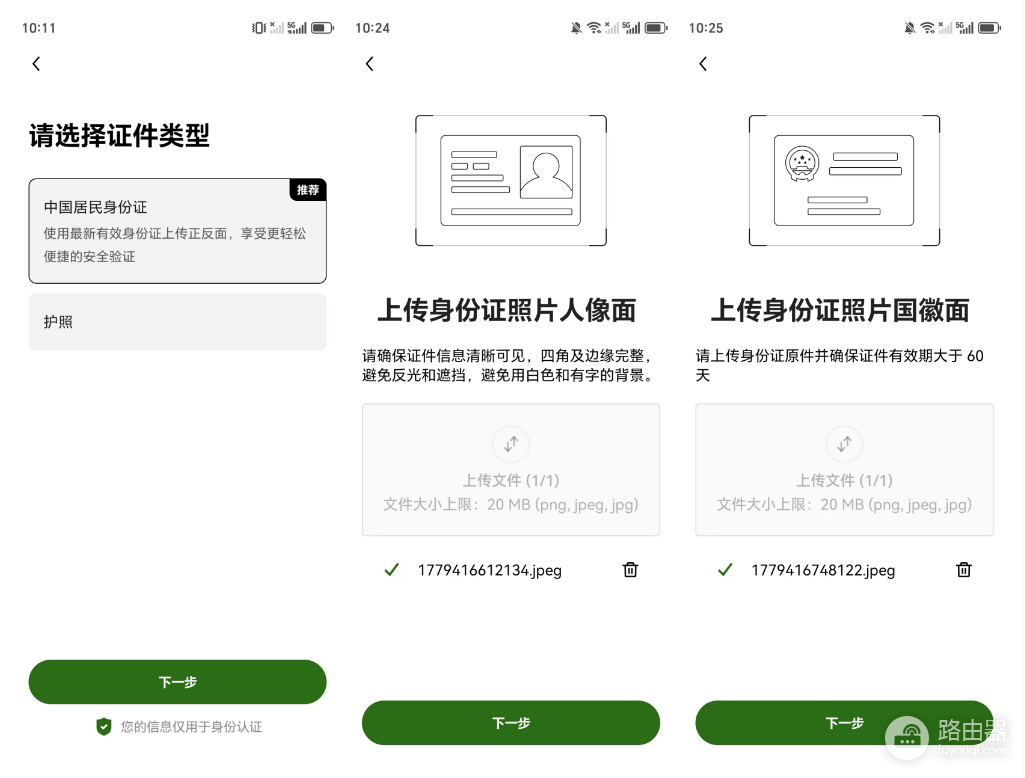Image resolution: width=1025 pixels, height=778 pixels.
Task: Tap the 5G signal icon on the 10:24 screen
Action: [x=631, y=27]
